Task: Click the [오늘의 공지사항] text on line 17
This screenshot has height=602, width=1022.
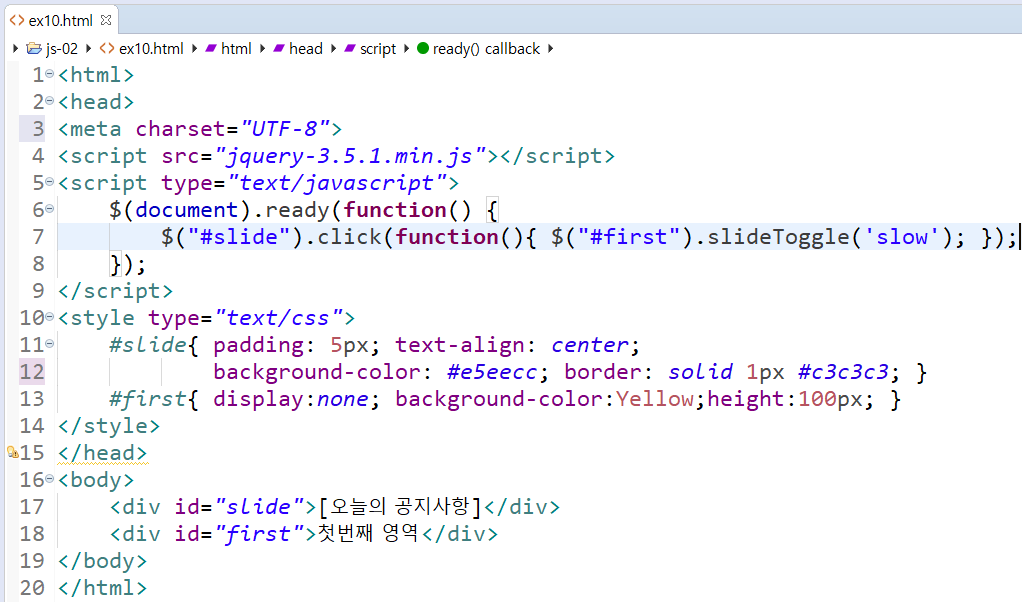Action: tap(400, 506)
